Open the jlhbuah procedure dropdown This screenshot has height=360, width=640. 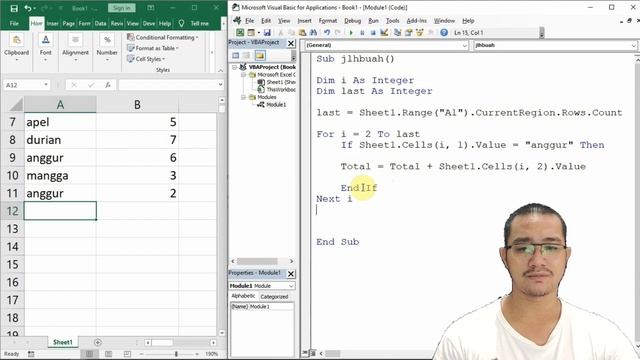coord(633,45)
